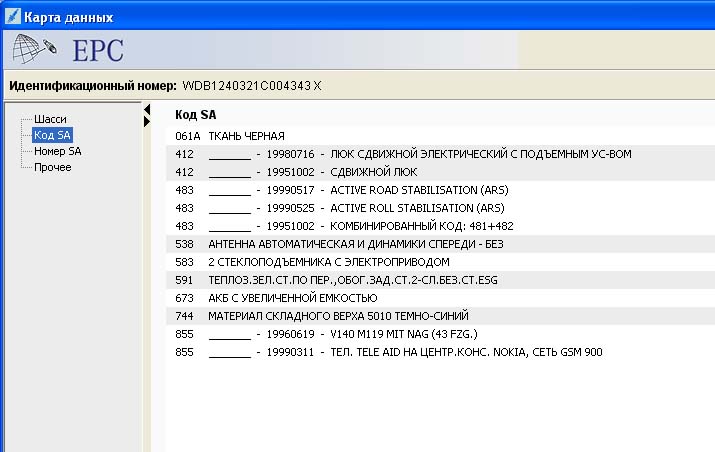Viewport: 715px width, 452px height.
Task: Select row 591 ТЕПЛОЗ.ЗЕЛ.СТ.
Action: point(440,280)
